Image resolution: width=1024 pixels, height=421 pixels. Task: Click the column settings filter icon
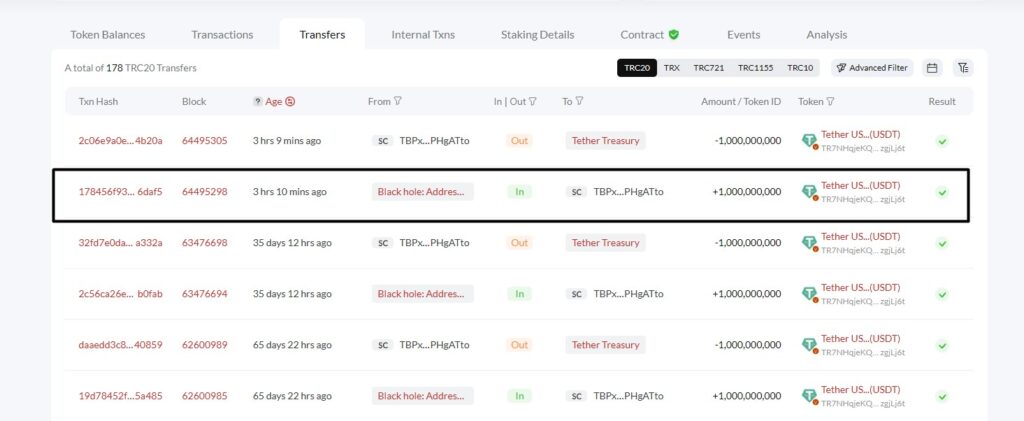[x=962, y=68]
